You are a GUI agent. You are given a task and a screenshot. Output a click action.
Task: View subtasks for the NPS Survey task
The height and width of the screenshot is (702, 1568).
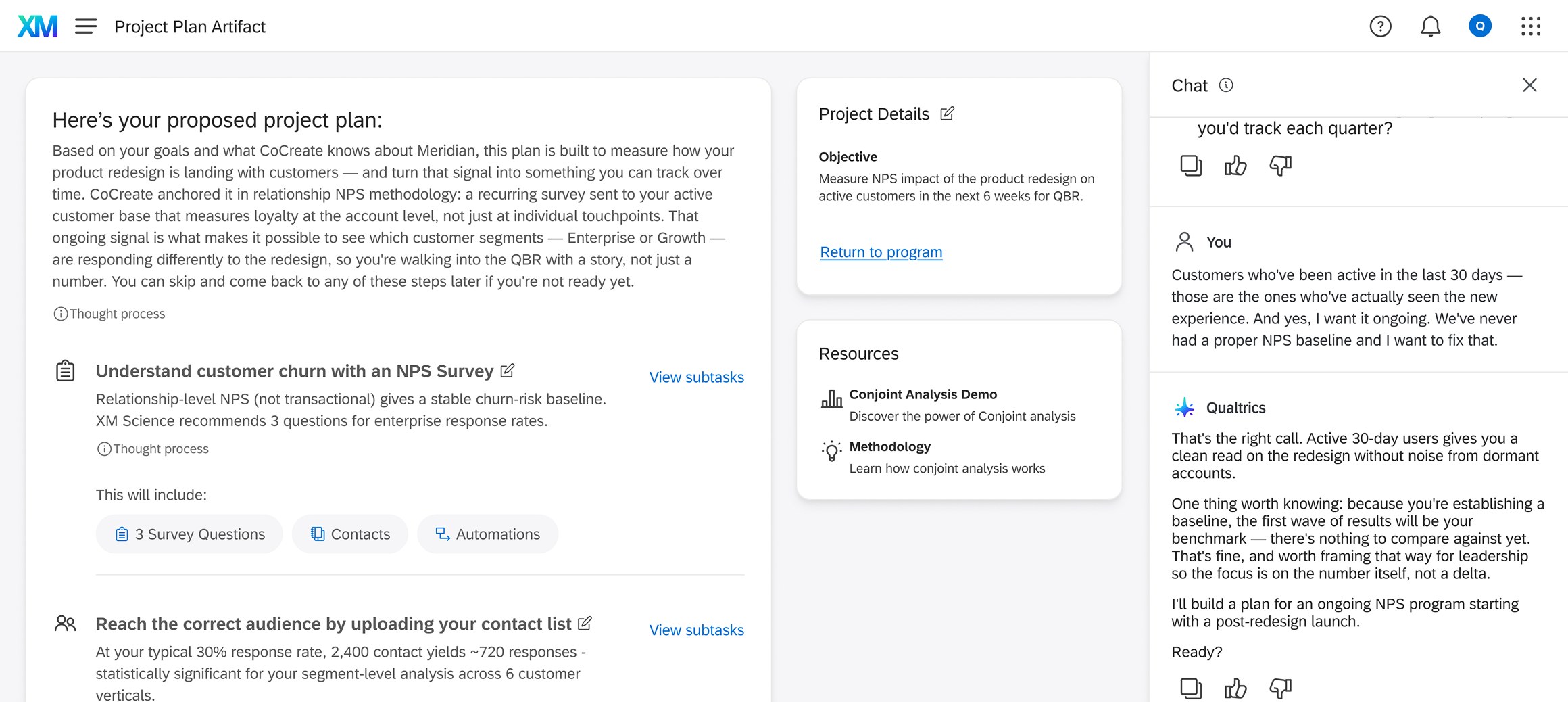click(696, 377)
